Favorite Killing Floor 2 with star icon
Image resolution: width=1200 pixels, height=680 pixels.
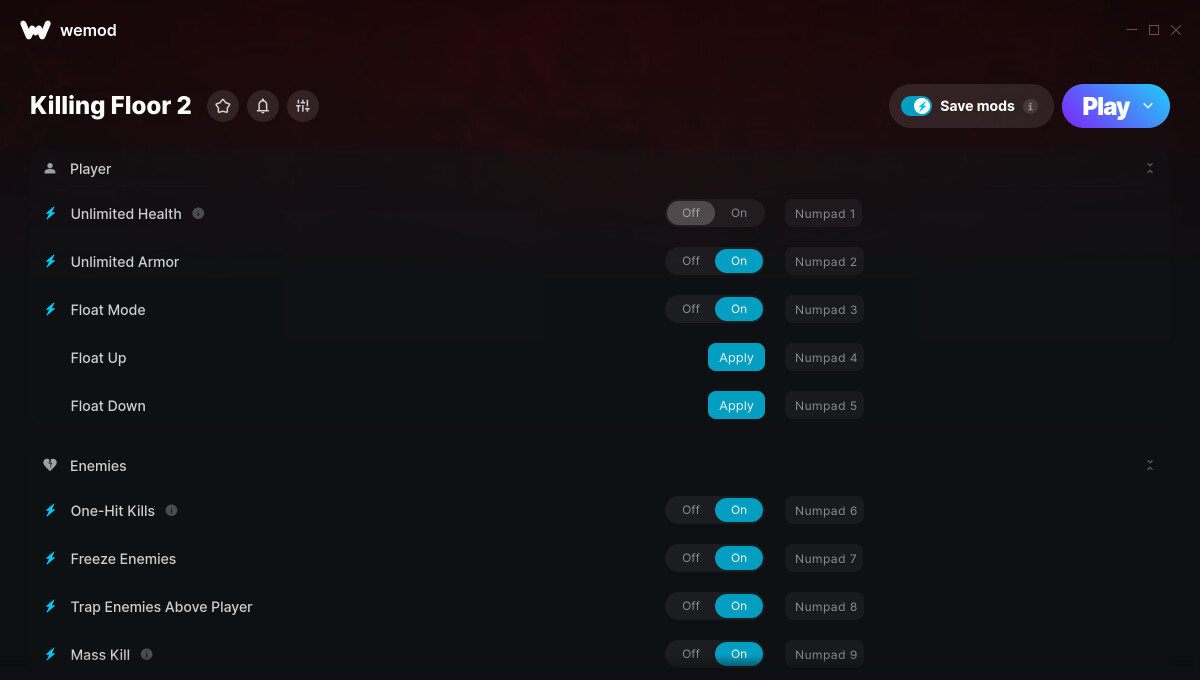tap(223, 106)
